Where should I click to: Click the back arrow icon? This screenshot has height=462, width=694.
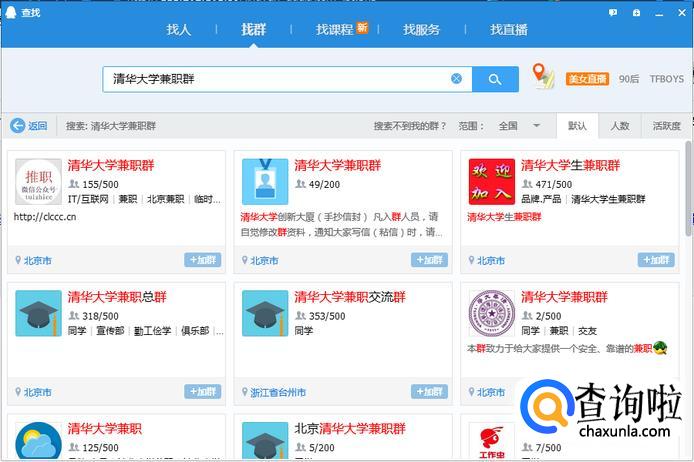17,126
